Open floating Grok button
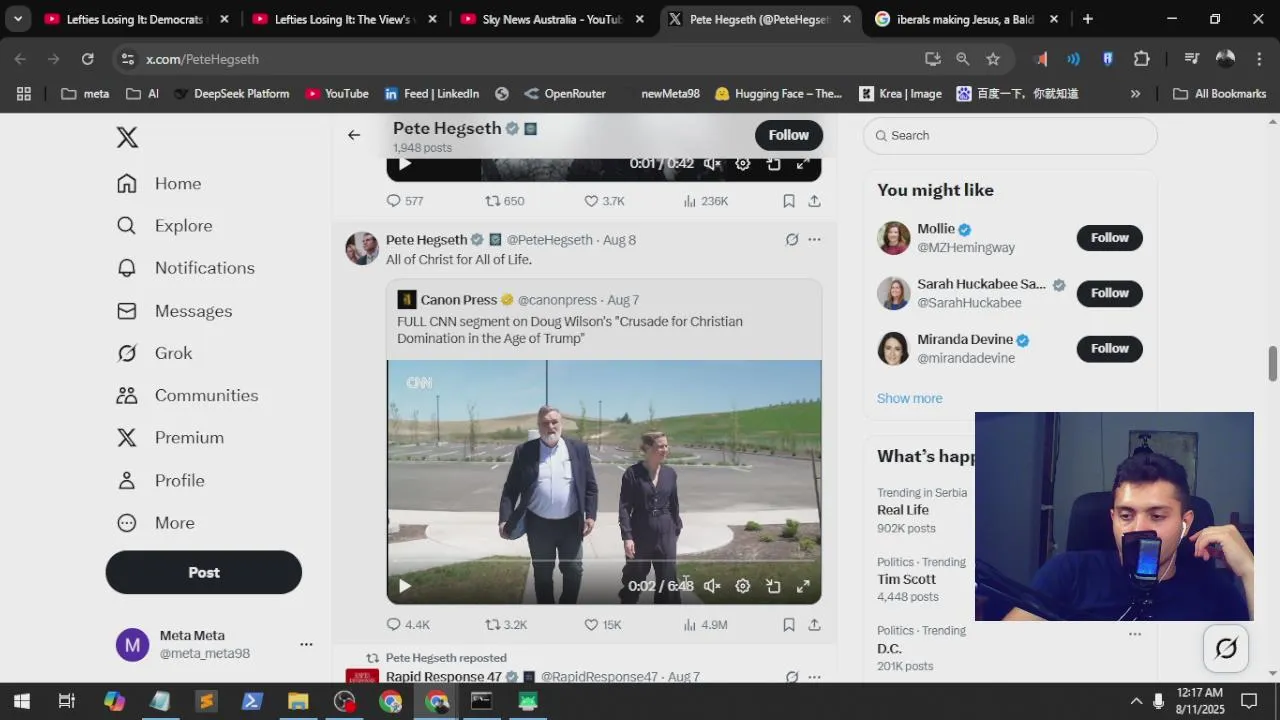 click(x=1226, y=648)
